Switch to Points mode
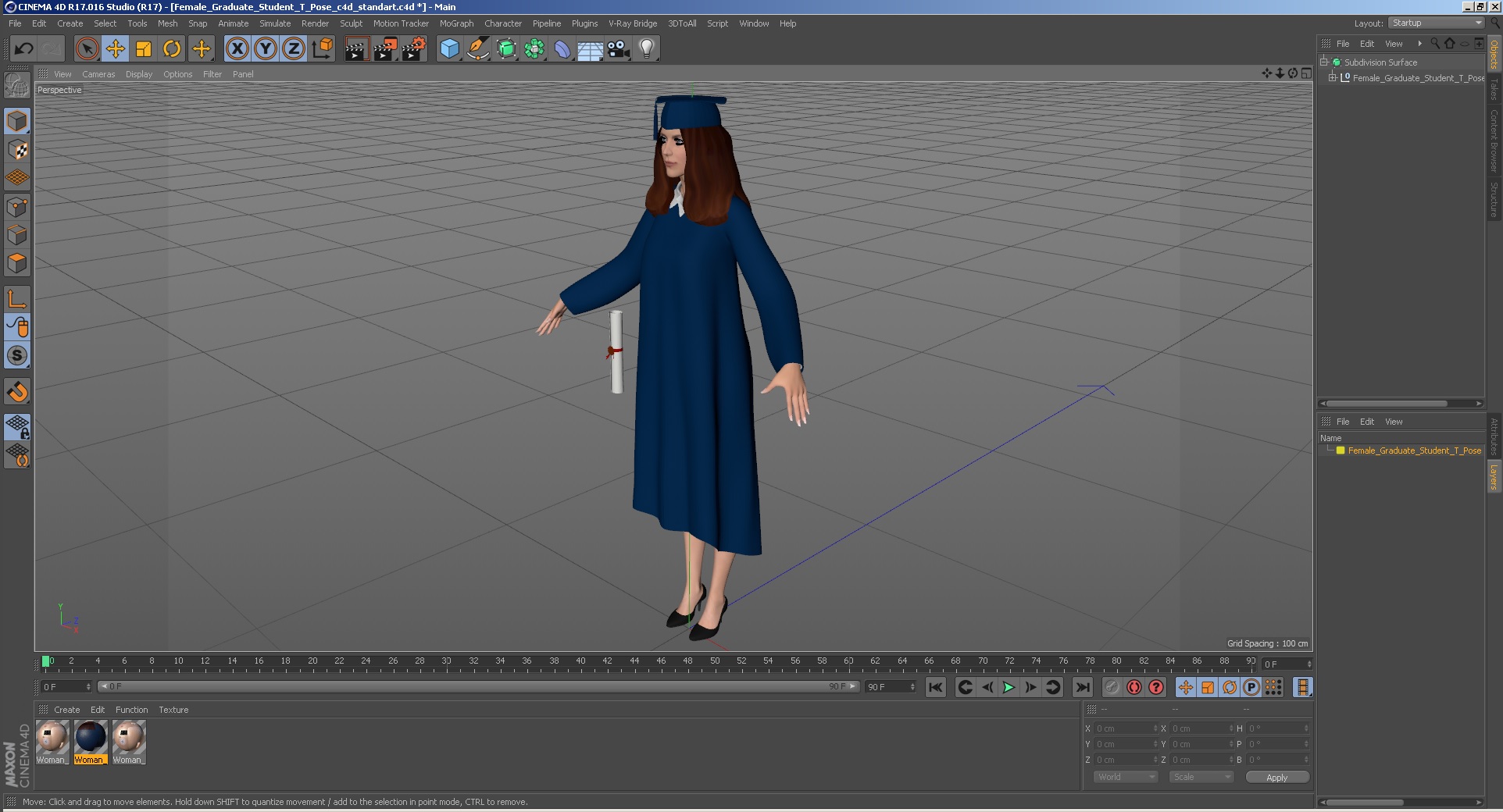Viewport: 1503px width, 812px height. [17, 207]
